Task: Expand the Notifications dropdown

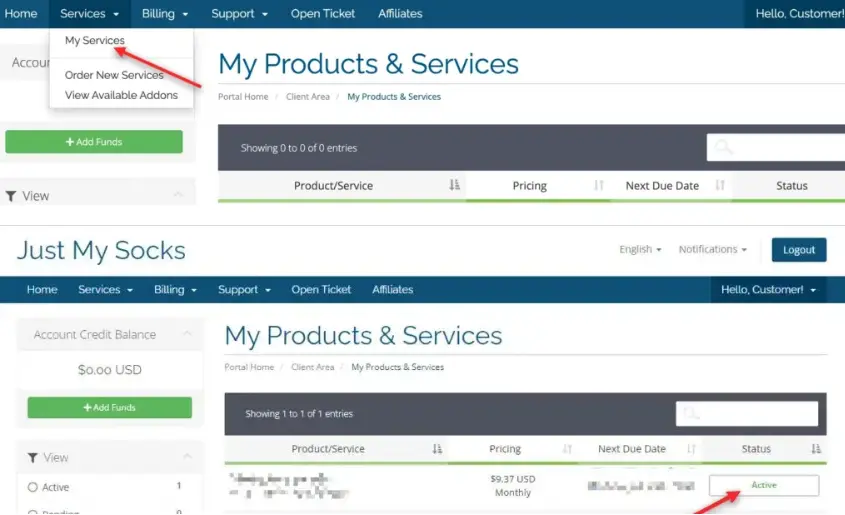Action: pyautogui.click(x=713, y=249)
